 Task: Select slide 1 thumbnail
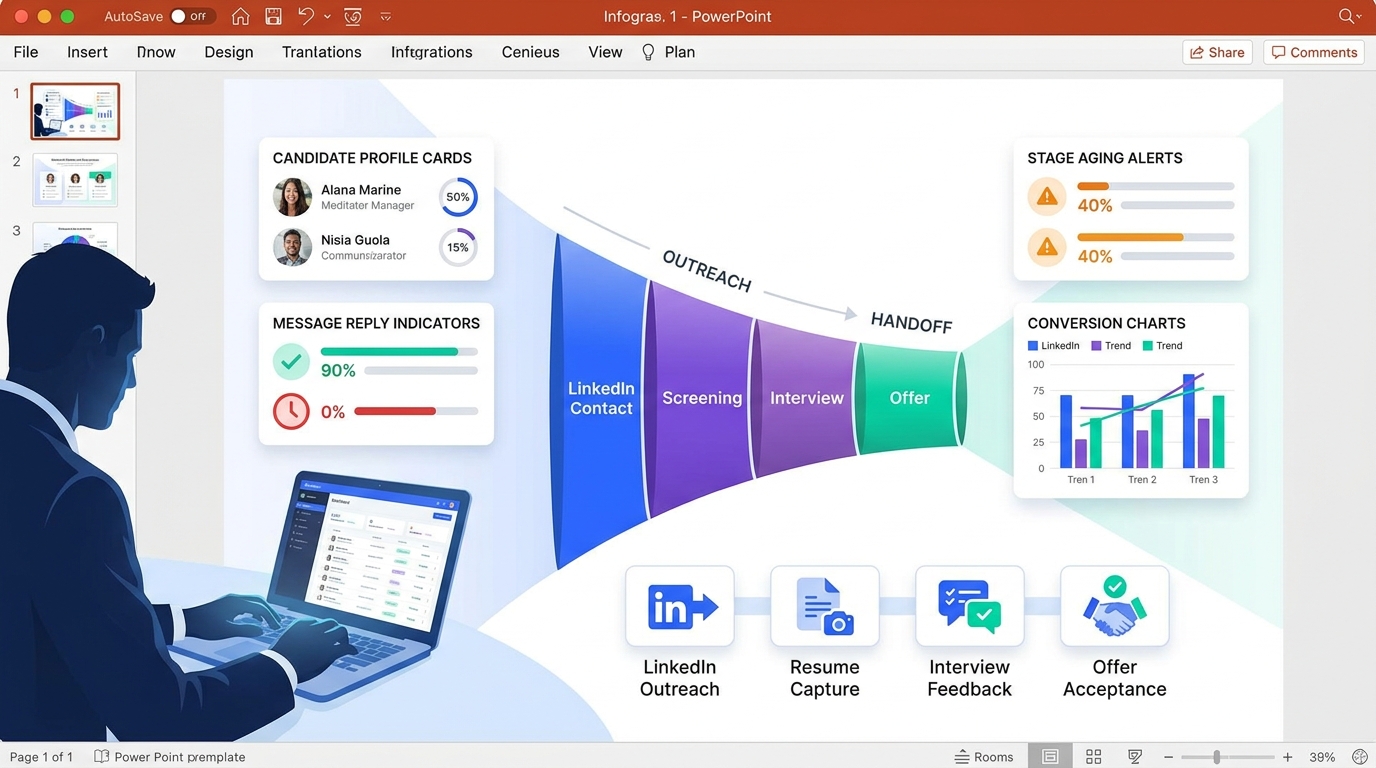click(x=75, y=111)
